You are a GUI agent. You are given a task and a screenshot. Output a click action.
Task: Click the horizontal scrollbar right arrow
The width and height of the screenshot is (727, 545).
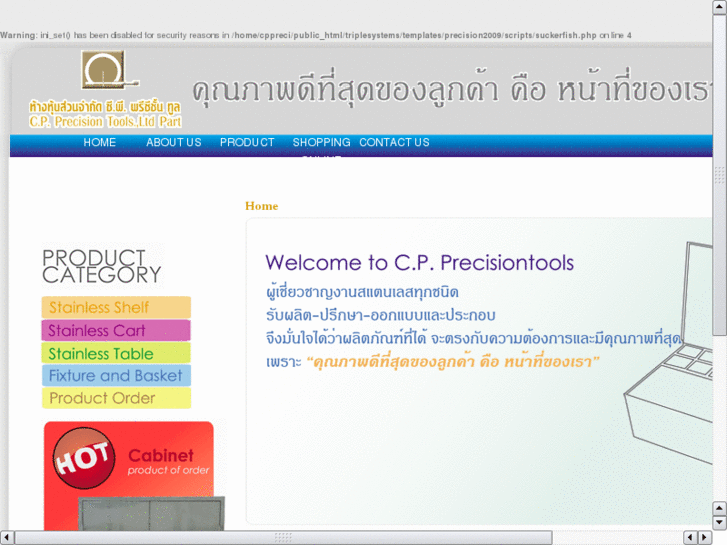[x=705, y=537]
